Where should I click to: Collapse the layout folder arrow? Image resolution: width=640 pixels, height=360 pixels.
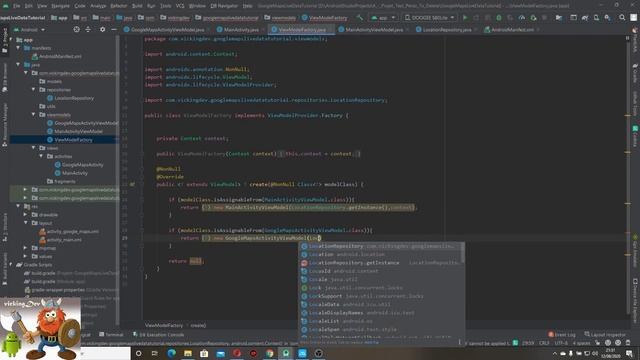(26, 223)
